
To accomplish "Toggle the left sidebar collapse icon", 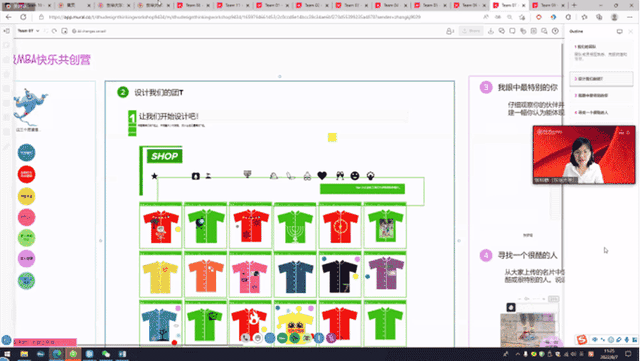I will 7,31.
